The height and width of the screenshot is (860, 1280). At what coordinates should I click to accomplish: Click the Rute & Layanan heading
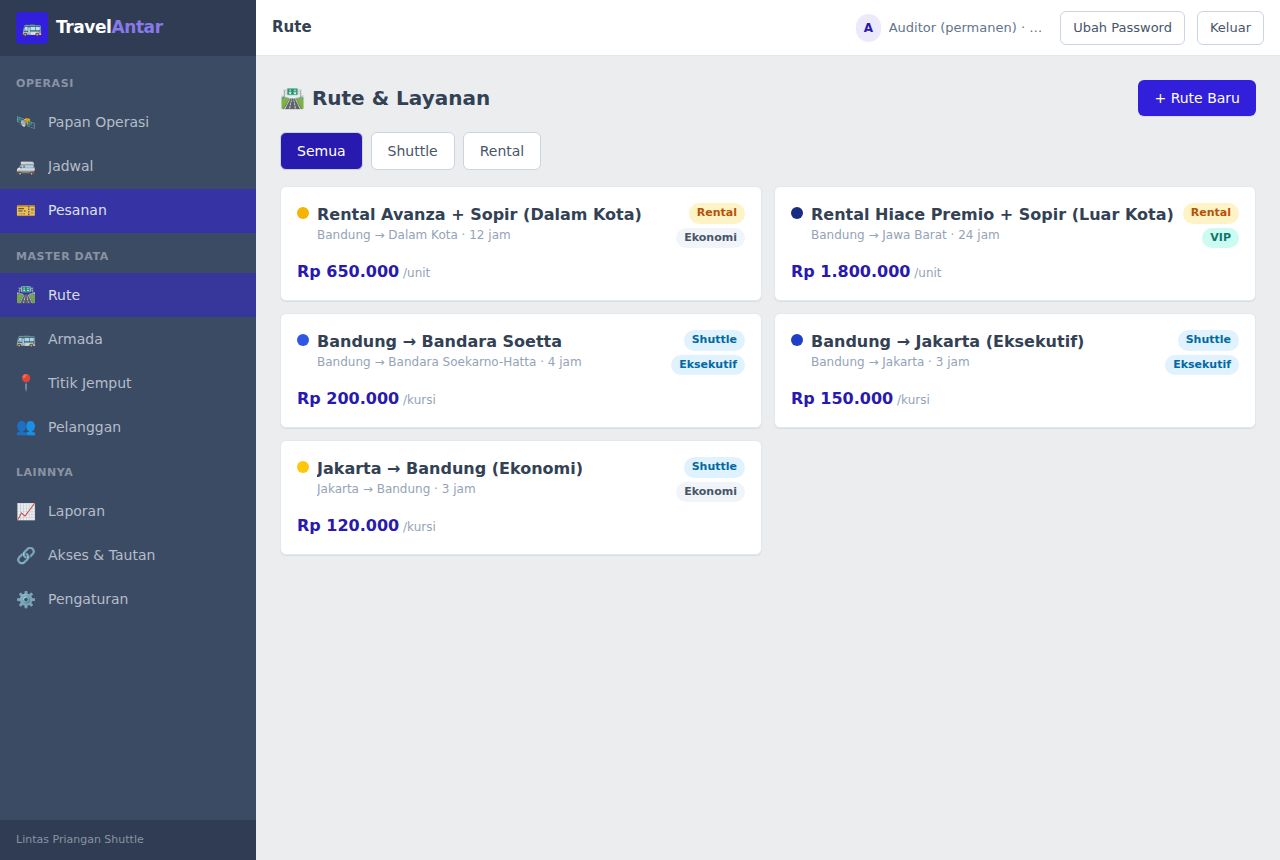[x=401, y=98]
